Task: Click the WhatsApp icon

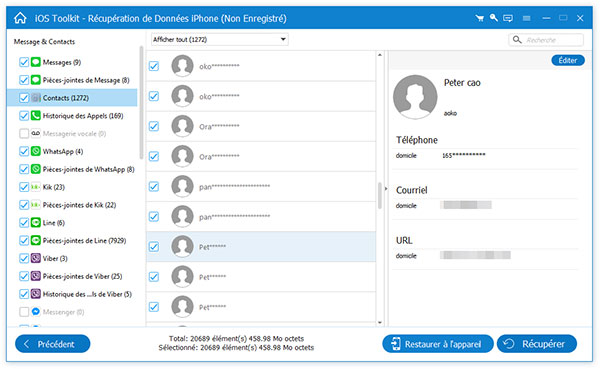Action: pyautogui.click(x=36, y=151)
